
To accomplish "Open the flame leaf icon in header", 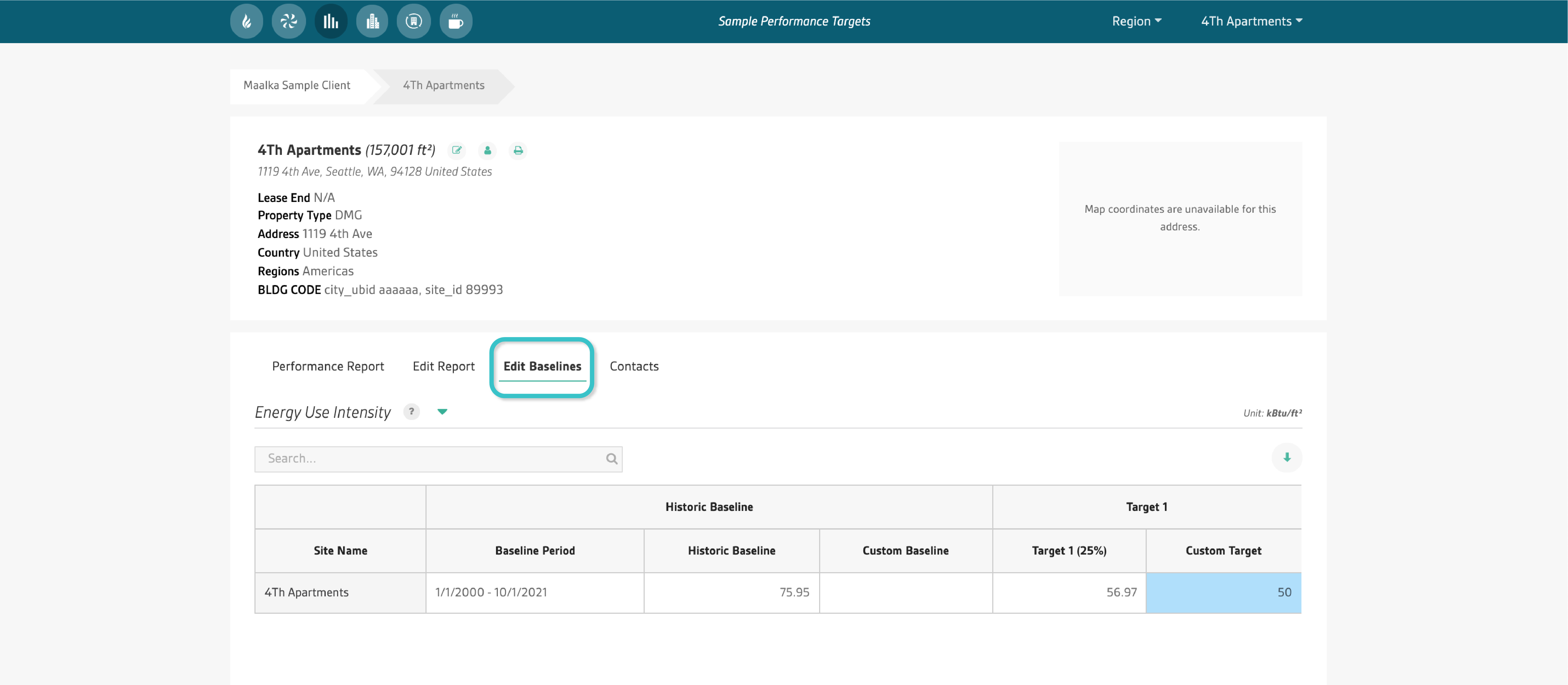I will [247, 22].
